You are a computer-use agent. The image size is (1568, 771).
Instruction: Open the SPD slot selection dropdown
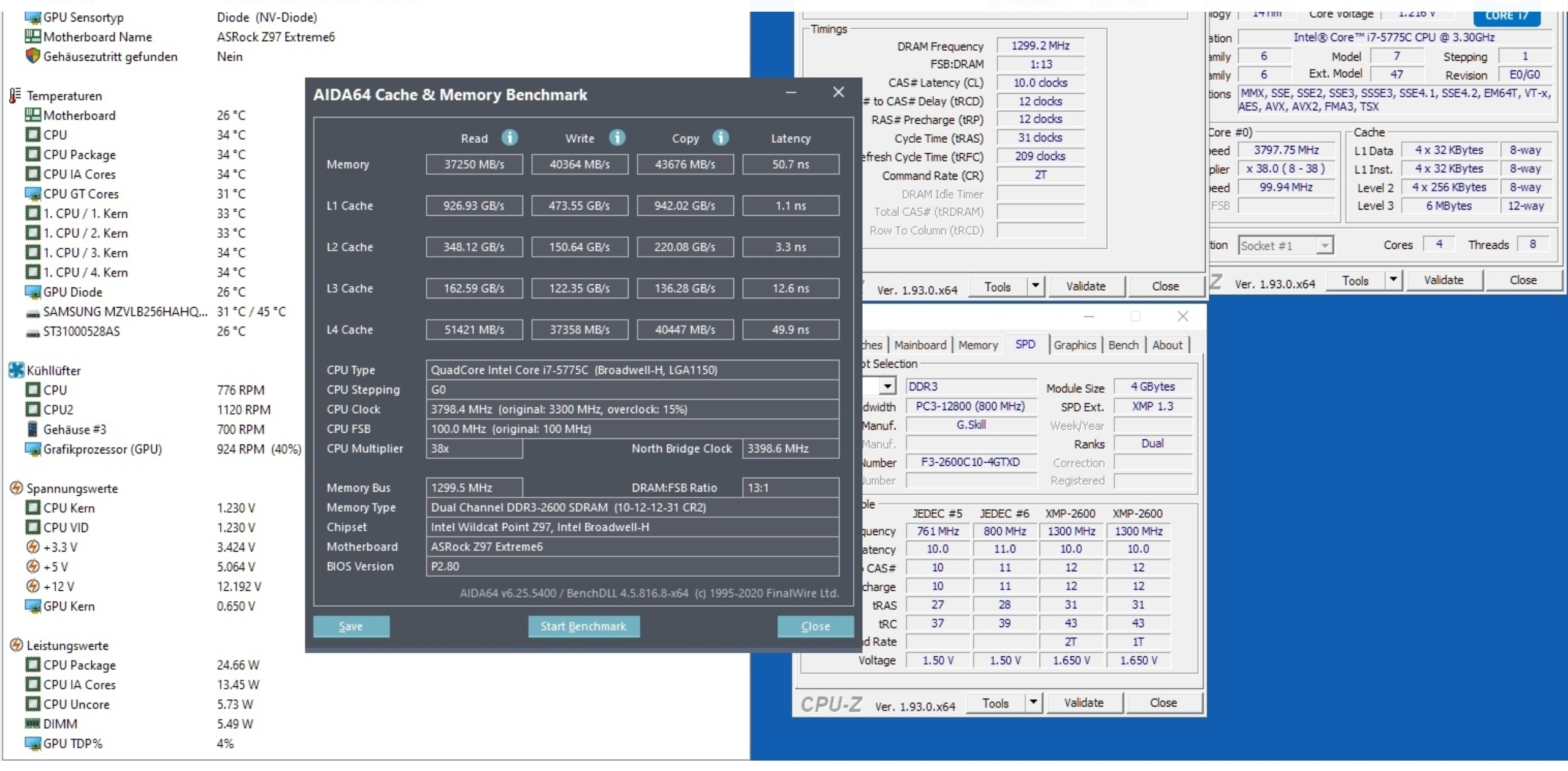(887, 386)
